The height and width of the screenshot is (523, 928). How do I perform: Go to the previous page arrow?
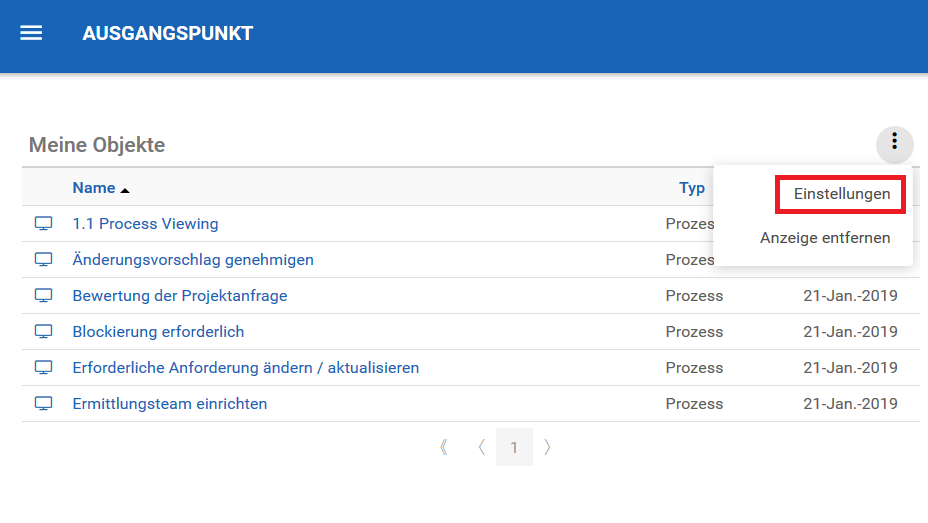[481, 447]
